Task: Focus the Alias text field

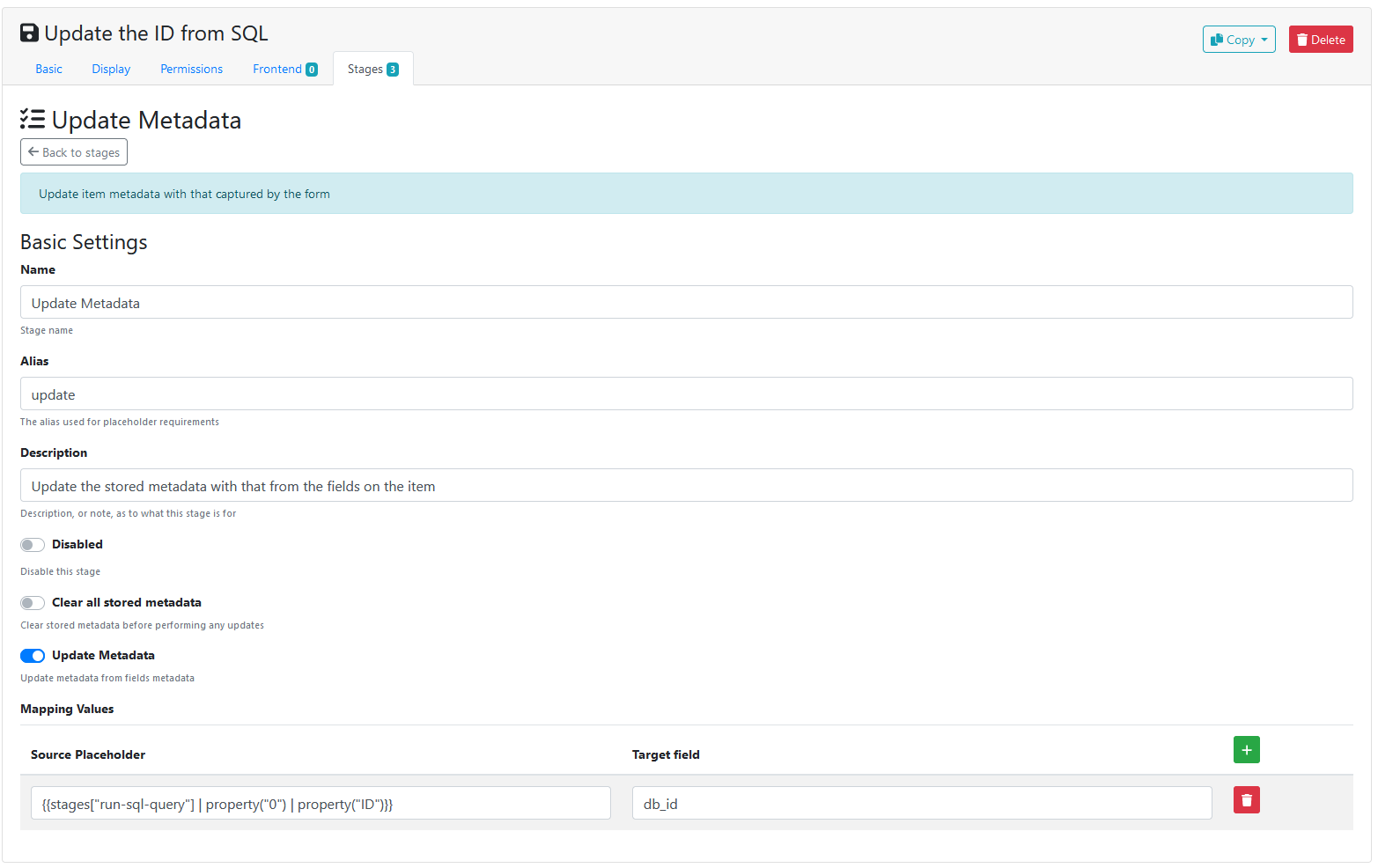Action: tap(686, 394)
